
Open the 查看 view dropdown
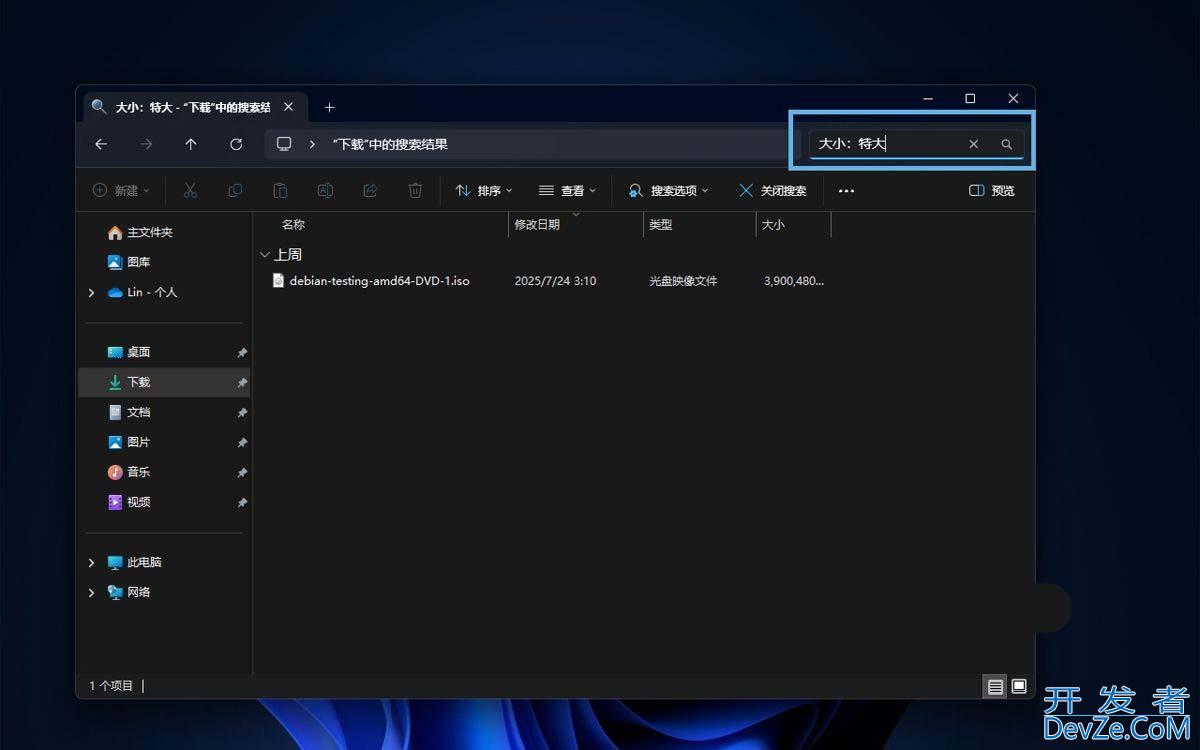click(x=567, y=190)
